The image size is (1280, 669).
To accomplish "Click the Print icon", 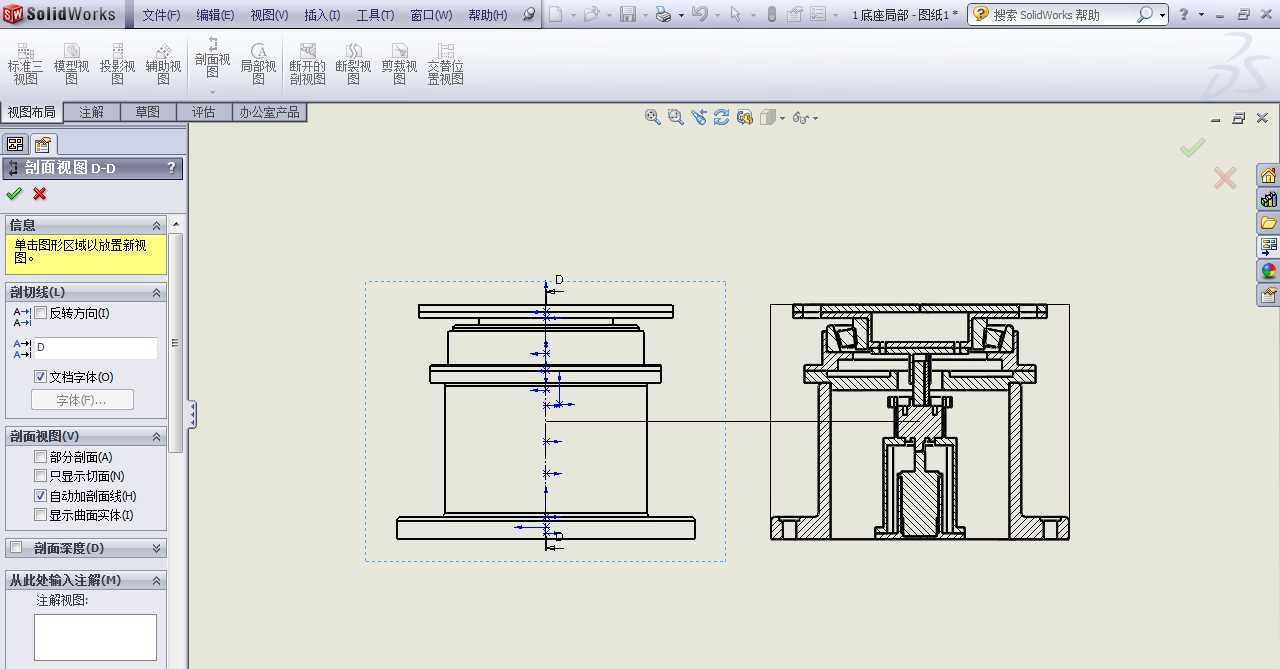I will [663, 15].
